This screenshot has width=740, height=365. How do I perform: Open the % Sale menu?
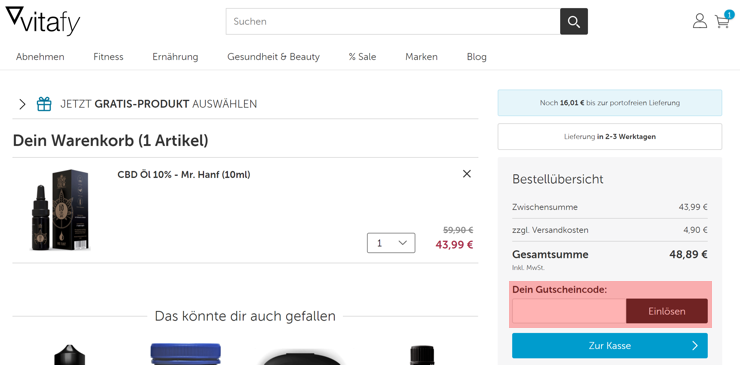coord(362,57)
